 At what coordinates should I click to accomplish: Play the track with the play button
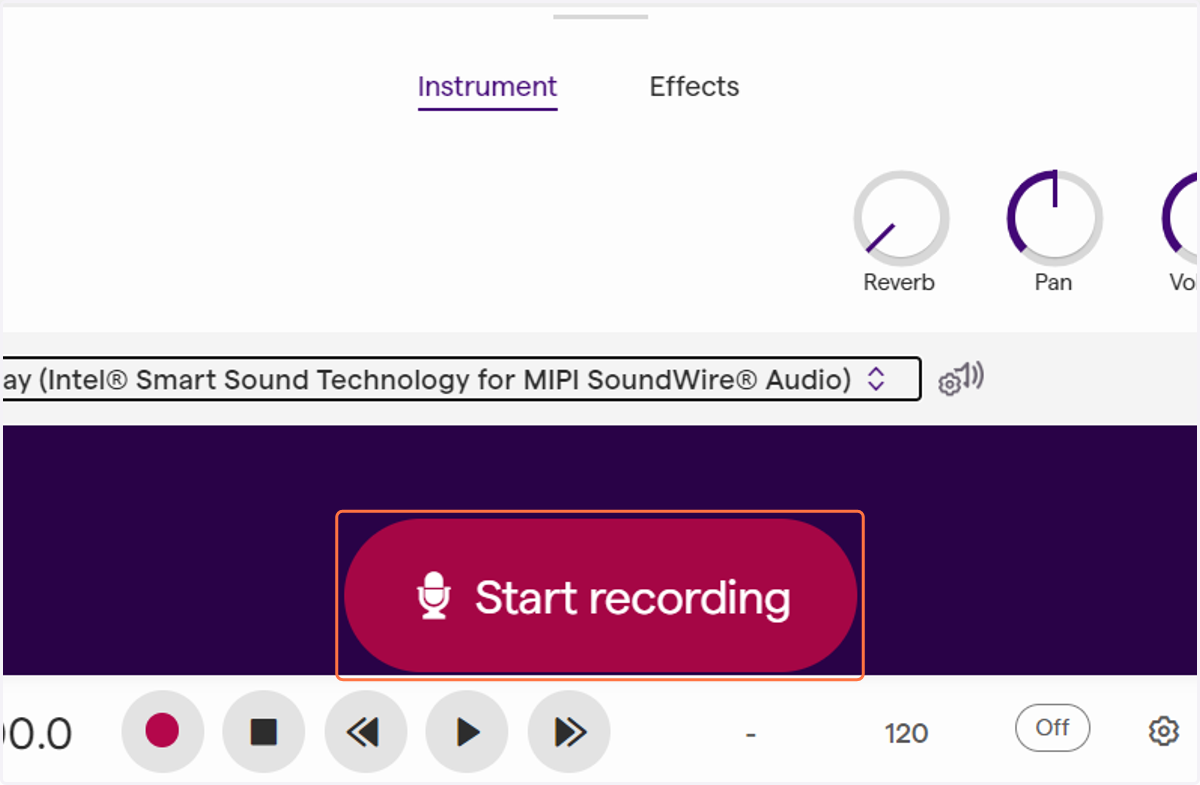coord(467,732)
